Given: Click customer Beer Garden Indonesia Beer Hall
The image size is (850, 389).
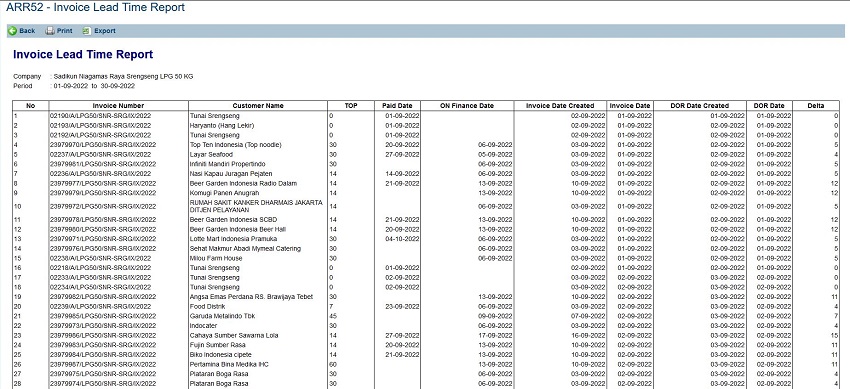Looking at the screenshot, I should 238,229.
